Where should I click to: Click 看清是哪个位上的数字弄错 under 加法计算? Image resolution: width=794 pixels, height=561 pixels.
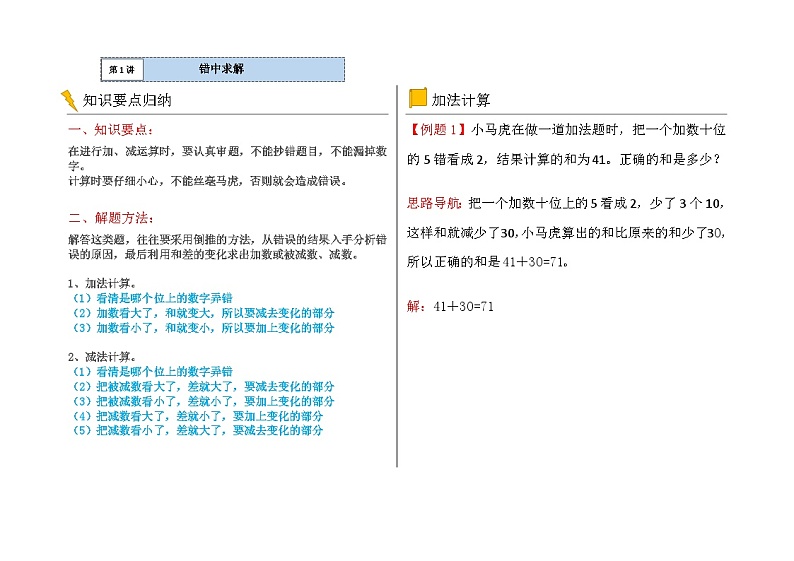click(x=152, y=298)
